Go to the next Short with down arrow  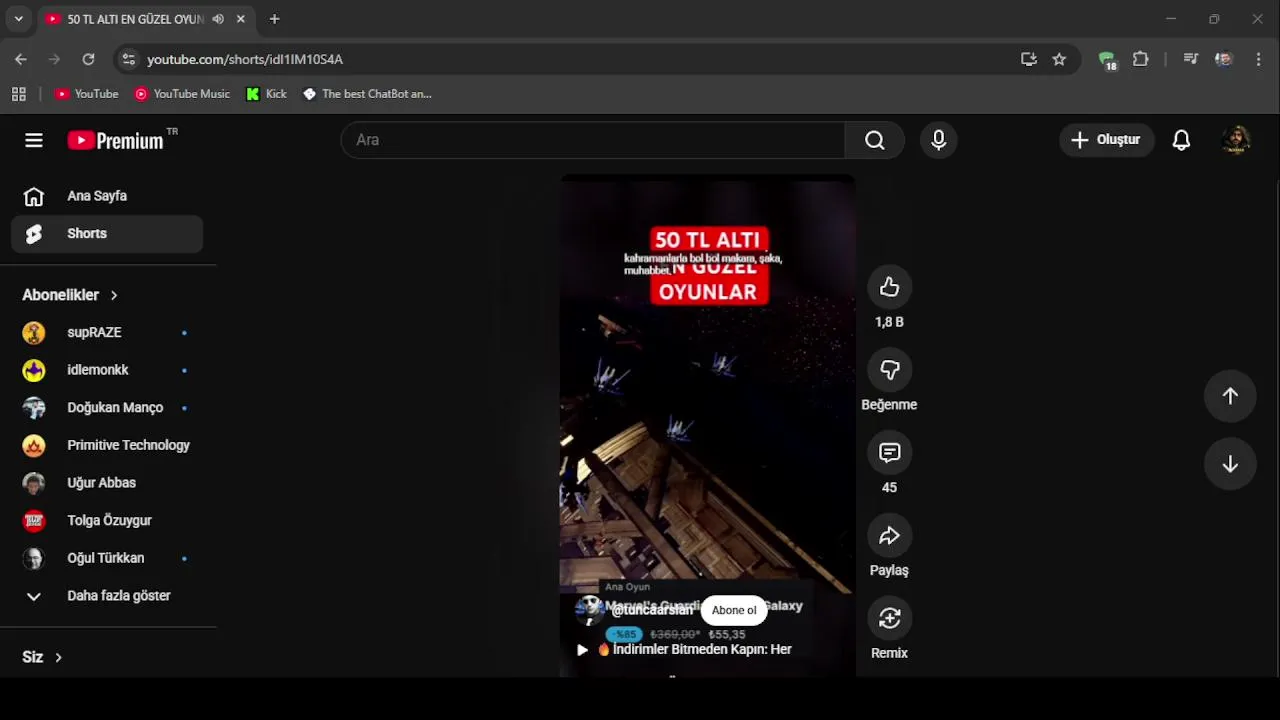click(1230, 465)
